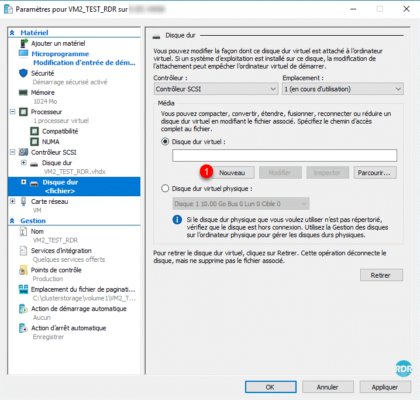Click the Appliquer button
Screen dimensions: 420x400
point(385,387)
